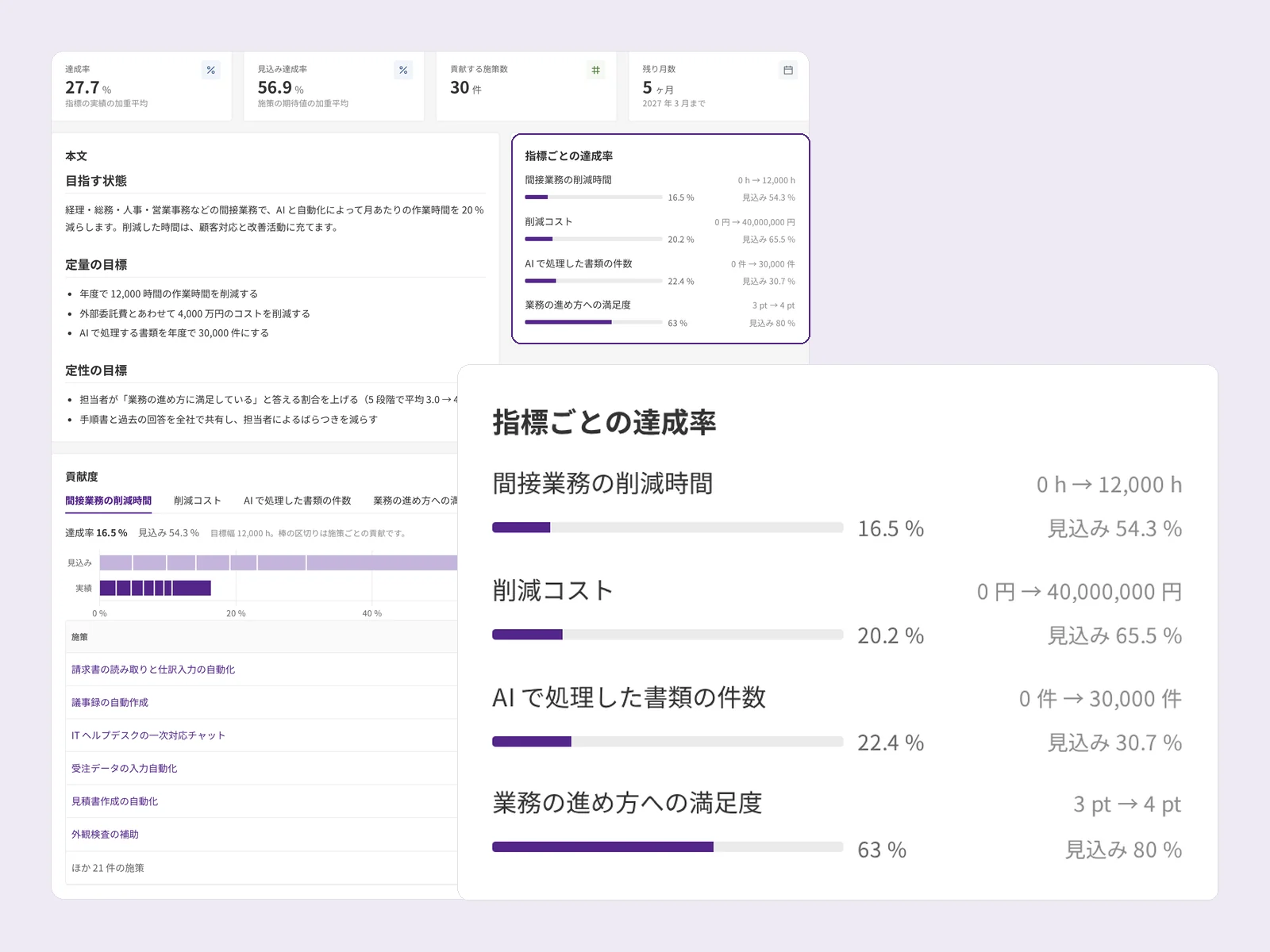Click the 業務の進め方への満足度 progress bar in the enlarged panel
This screenshot has height=952, width=1270.
click(x=668, y=847)
